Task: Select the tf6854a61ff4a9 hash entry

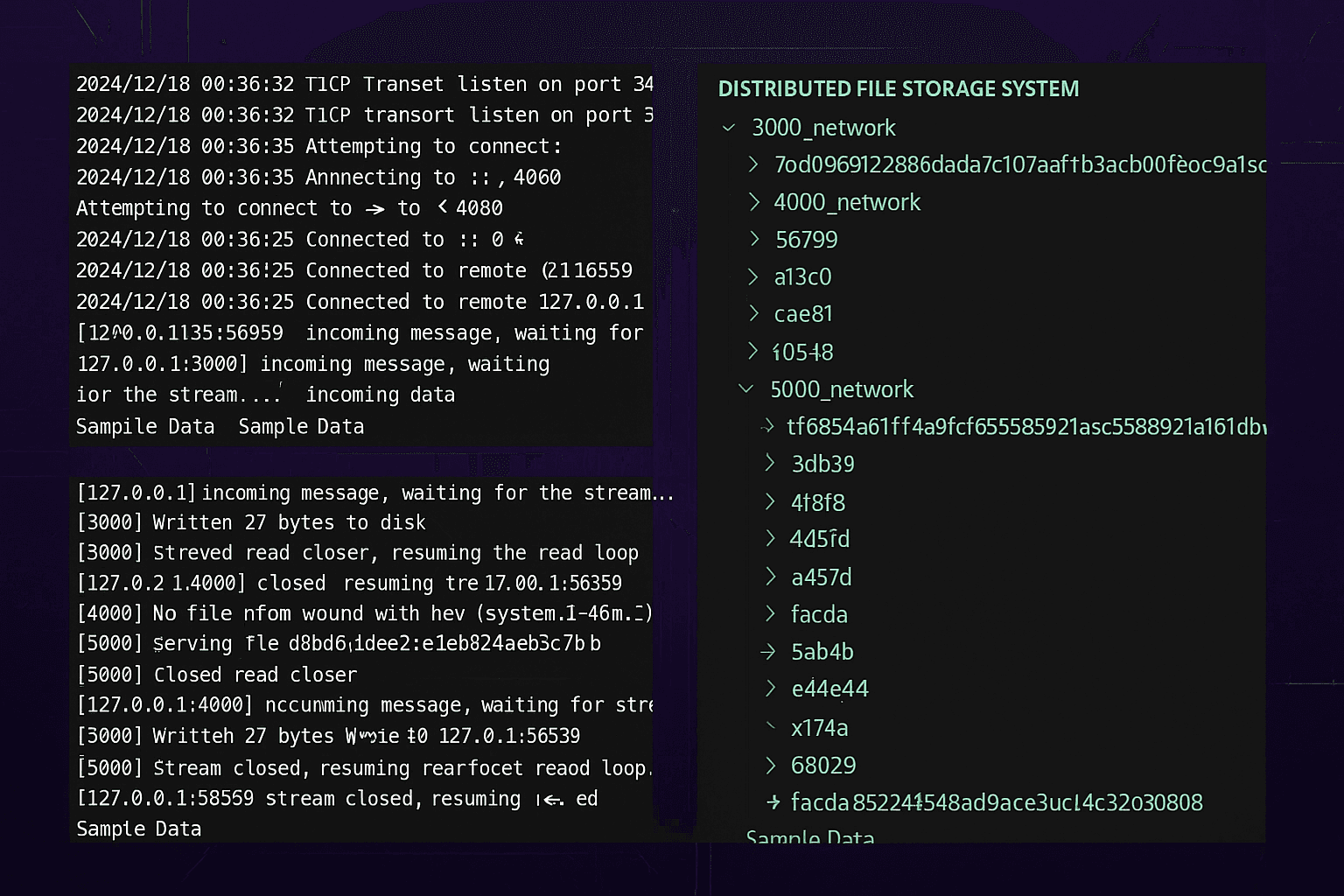Action: click(x=1026, y=426)
